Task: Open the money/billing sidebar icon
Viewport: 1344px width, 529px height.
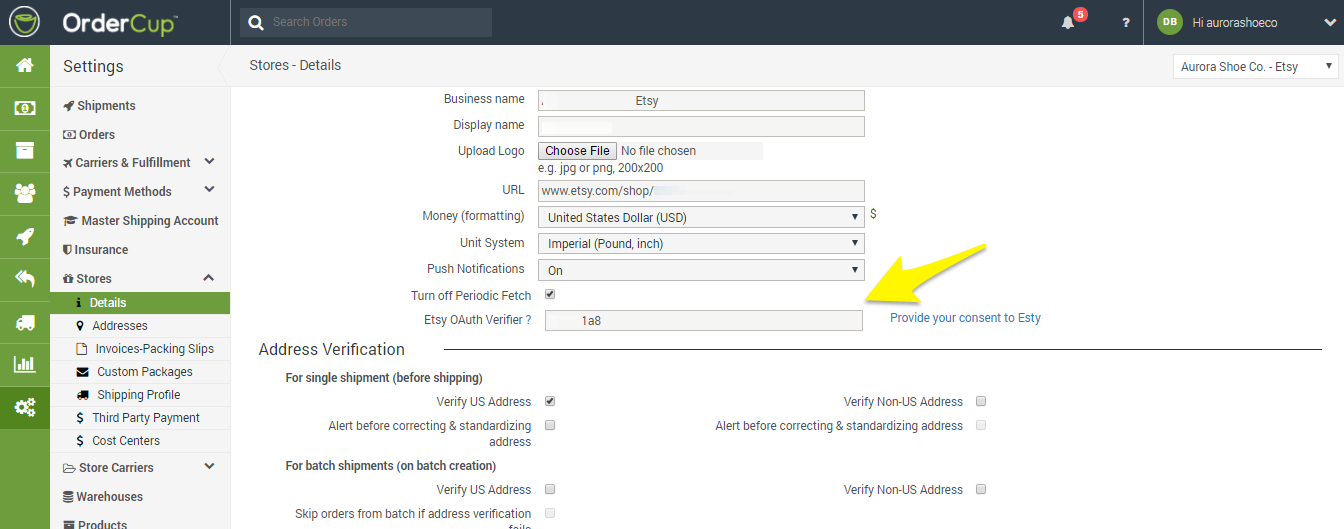Action: (x=25, y=108)
